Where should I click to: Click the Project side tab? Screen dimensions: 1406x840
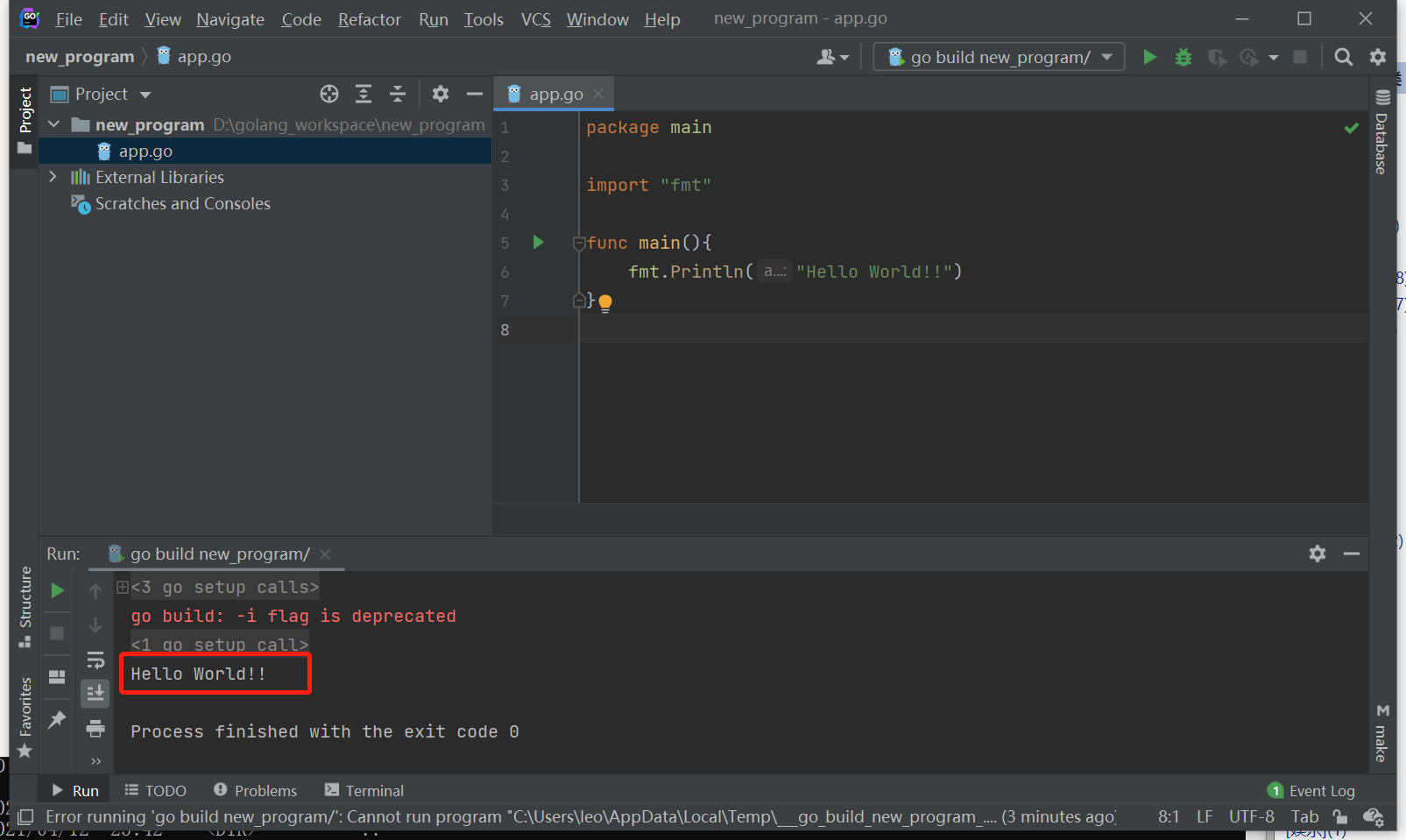tap(25, 121)
